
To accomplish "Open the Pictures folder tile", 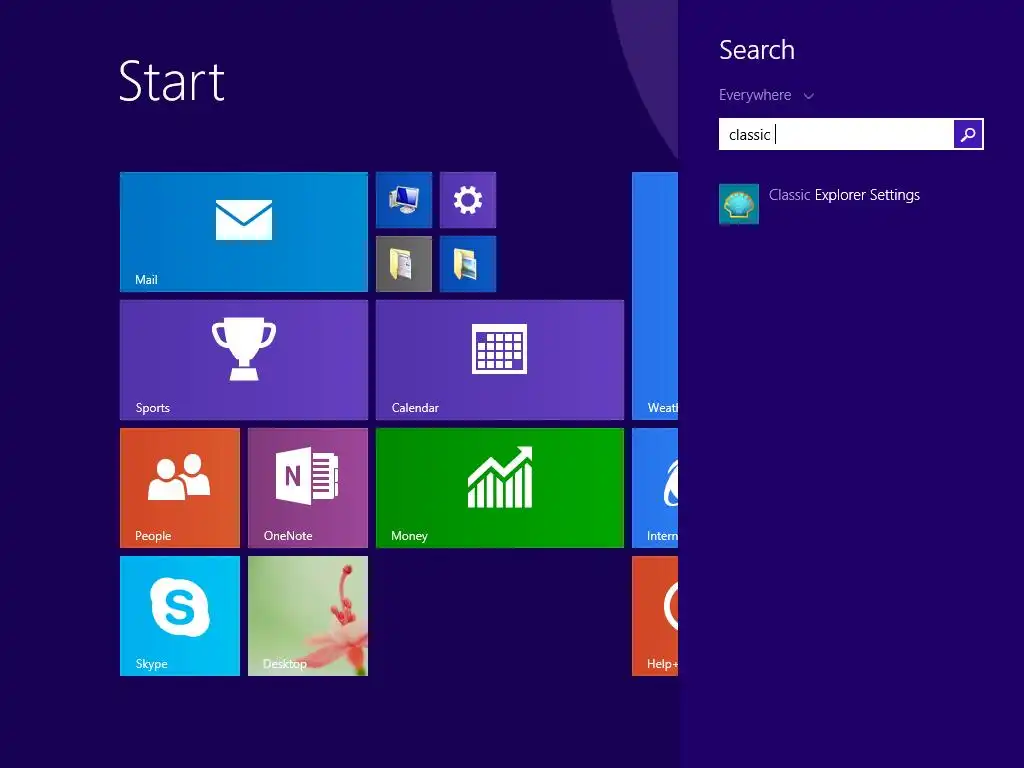I will tap(468, 264).
